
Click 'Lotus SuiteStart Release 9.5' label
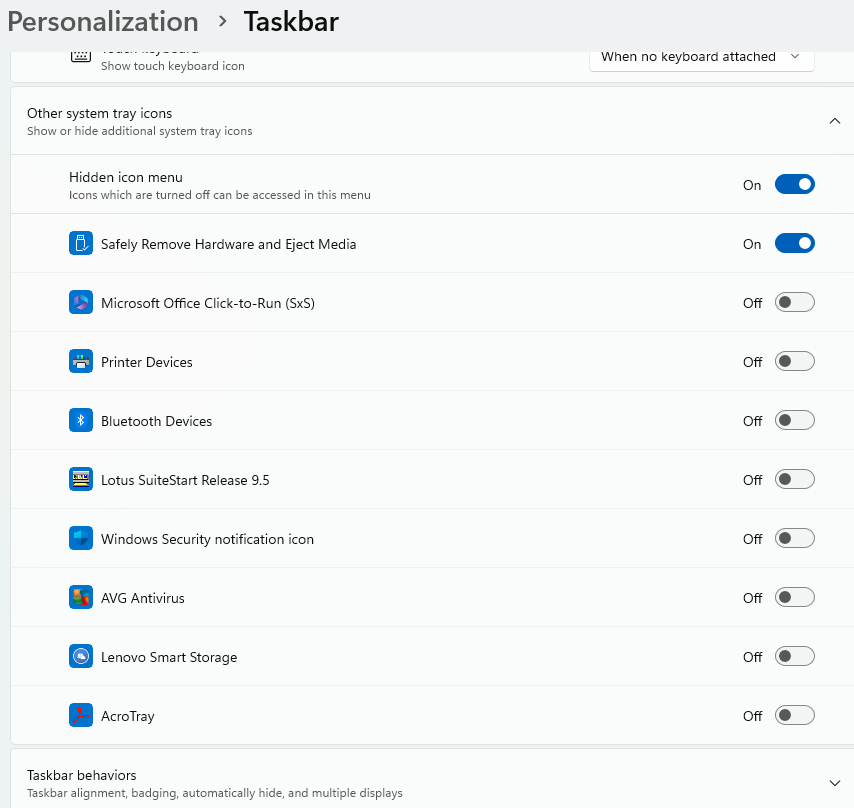[185, 480]
